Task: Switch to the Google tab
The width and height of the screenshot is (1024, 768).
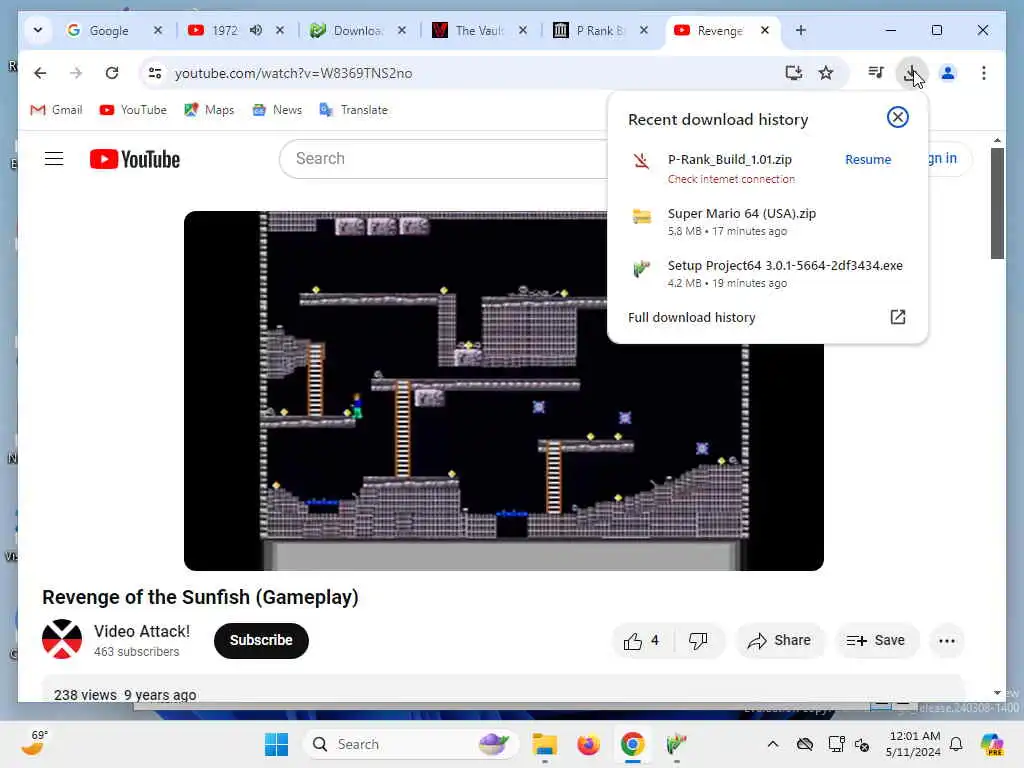Action: coord(108,30)
